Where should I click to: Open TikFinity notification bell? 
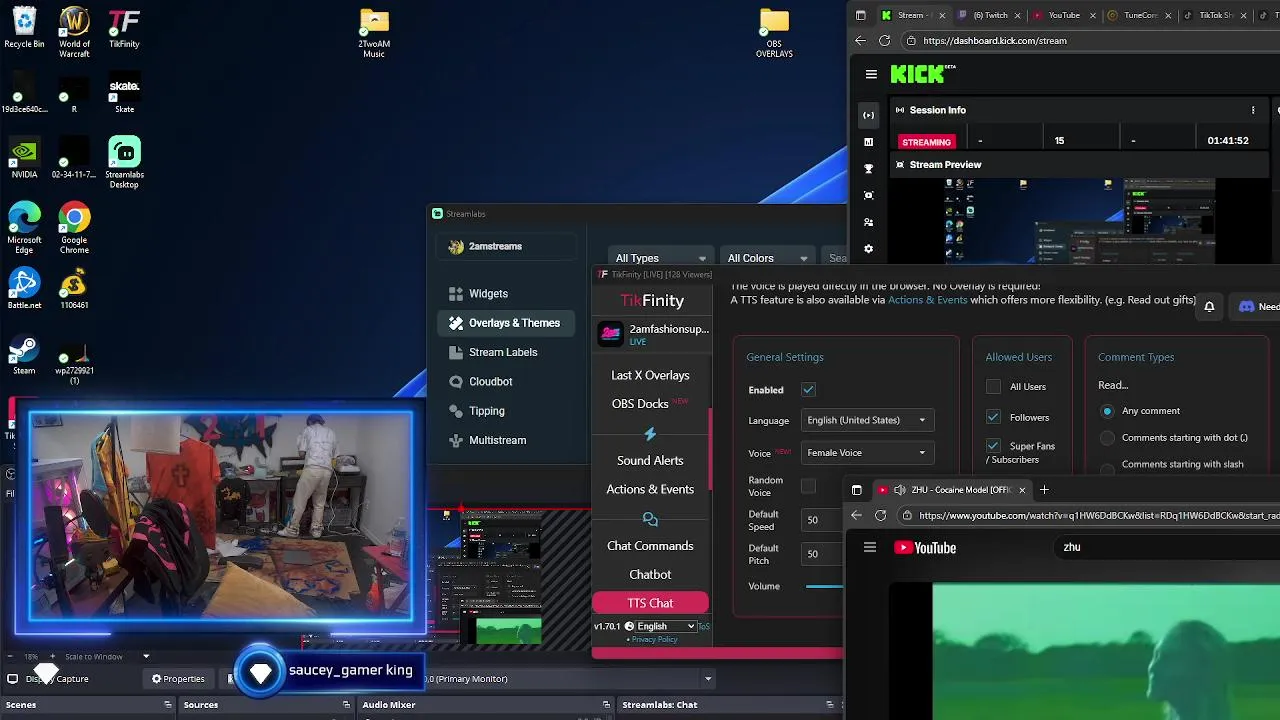click(1209, 307)
